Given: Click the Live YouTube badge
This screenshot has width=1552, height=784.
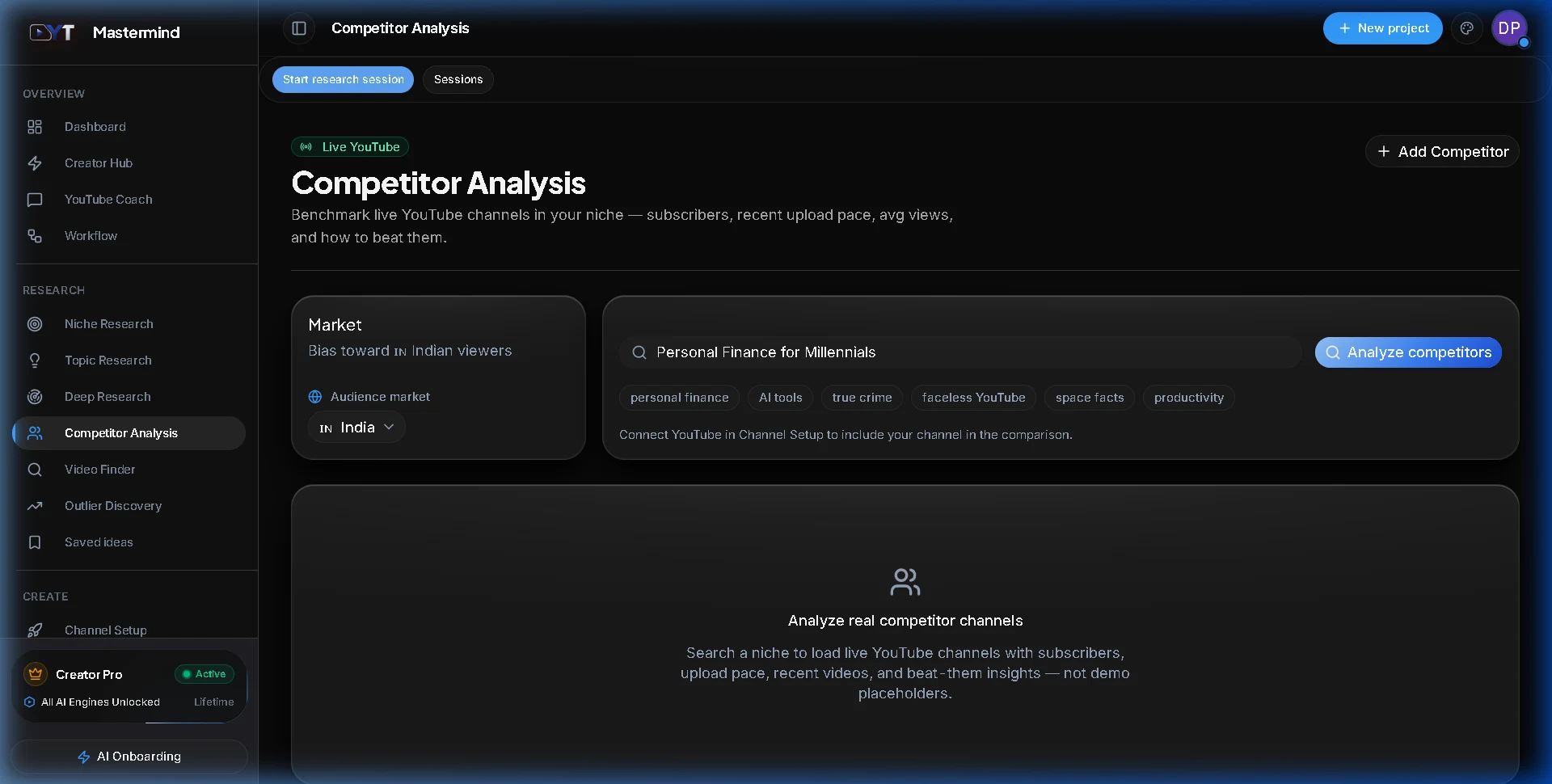Looking at the screenshot, I should (350, 147).
